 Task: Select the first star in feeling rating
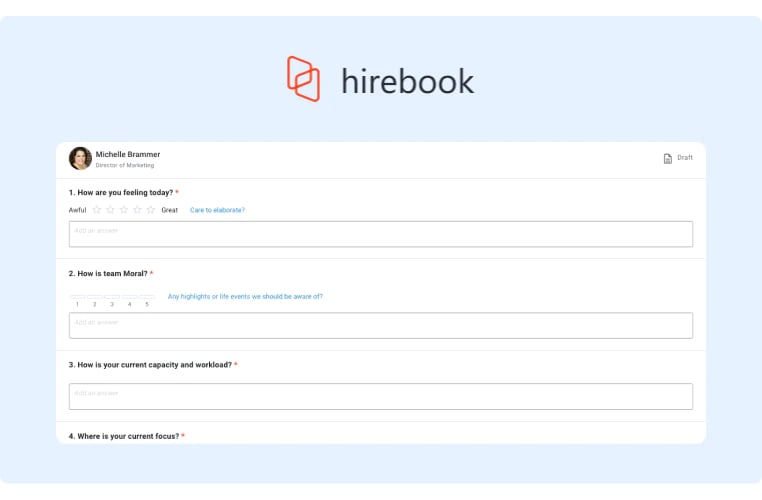click(x=97, y=209)
